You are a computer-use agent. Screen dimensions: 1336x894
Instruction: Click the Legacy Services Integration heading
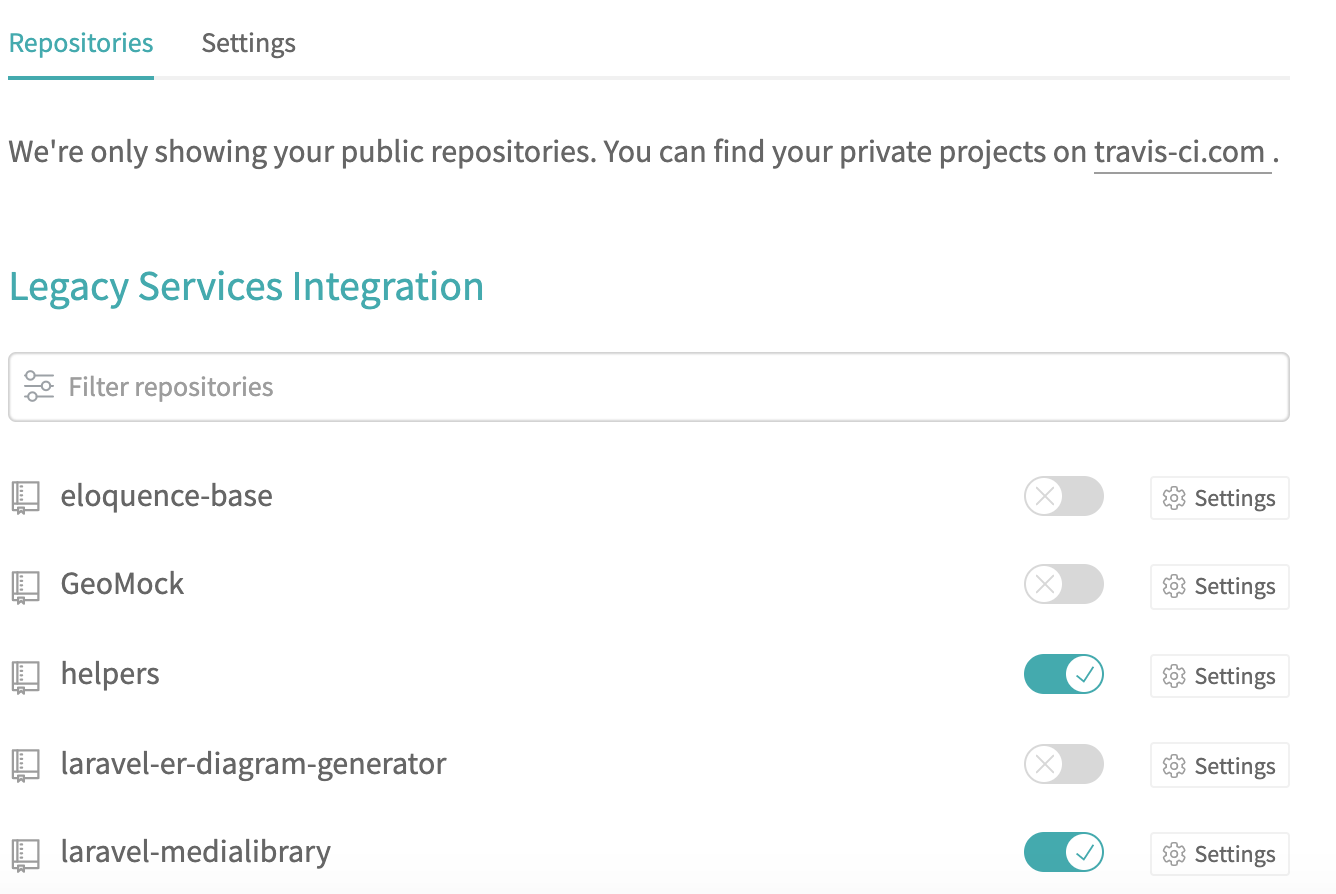[x=246, y=286]
